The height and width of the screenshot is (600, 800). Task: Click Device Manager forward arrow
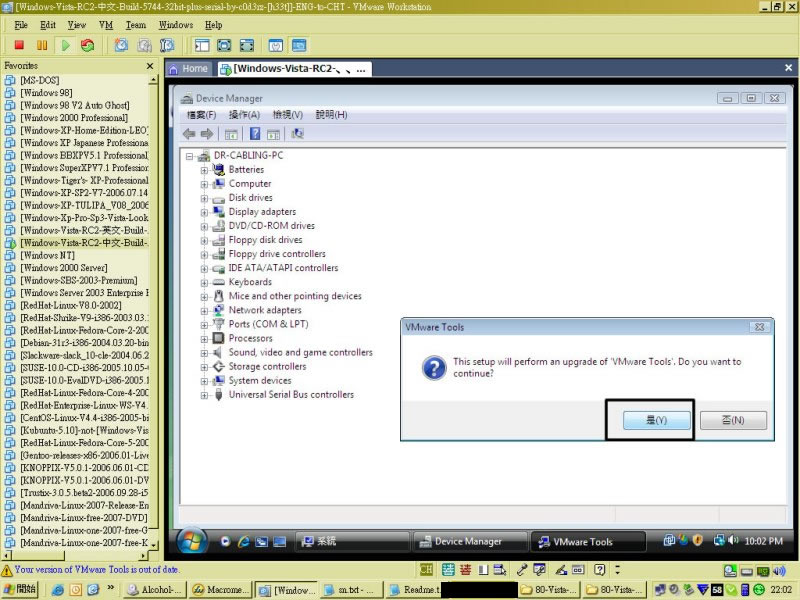(x=207, y=134)
